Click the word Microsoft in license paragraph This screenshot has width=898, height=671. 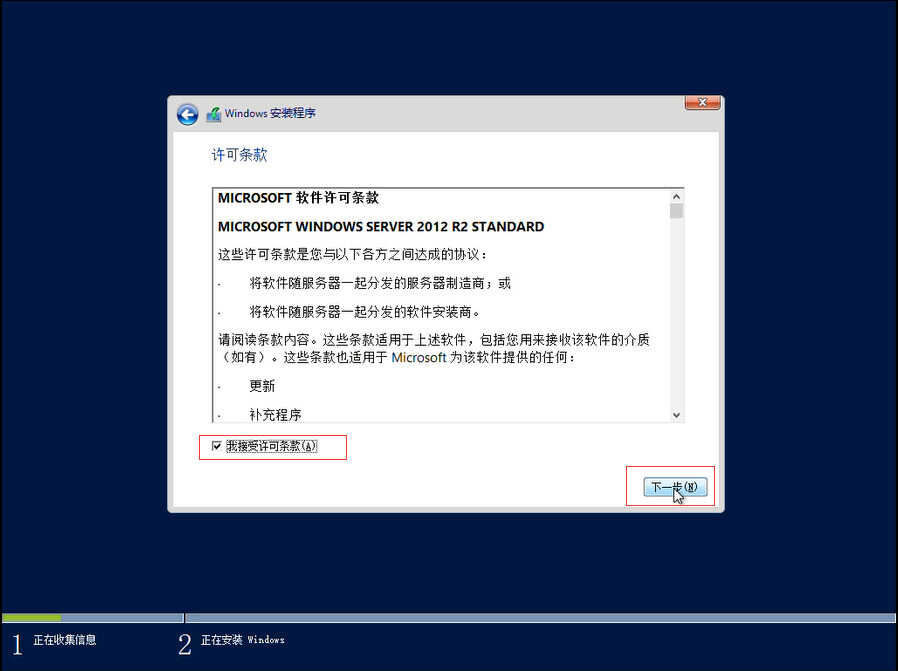419,357
